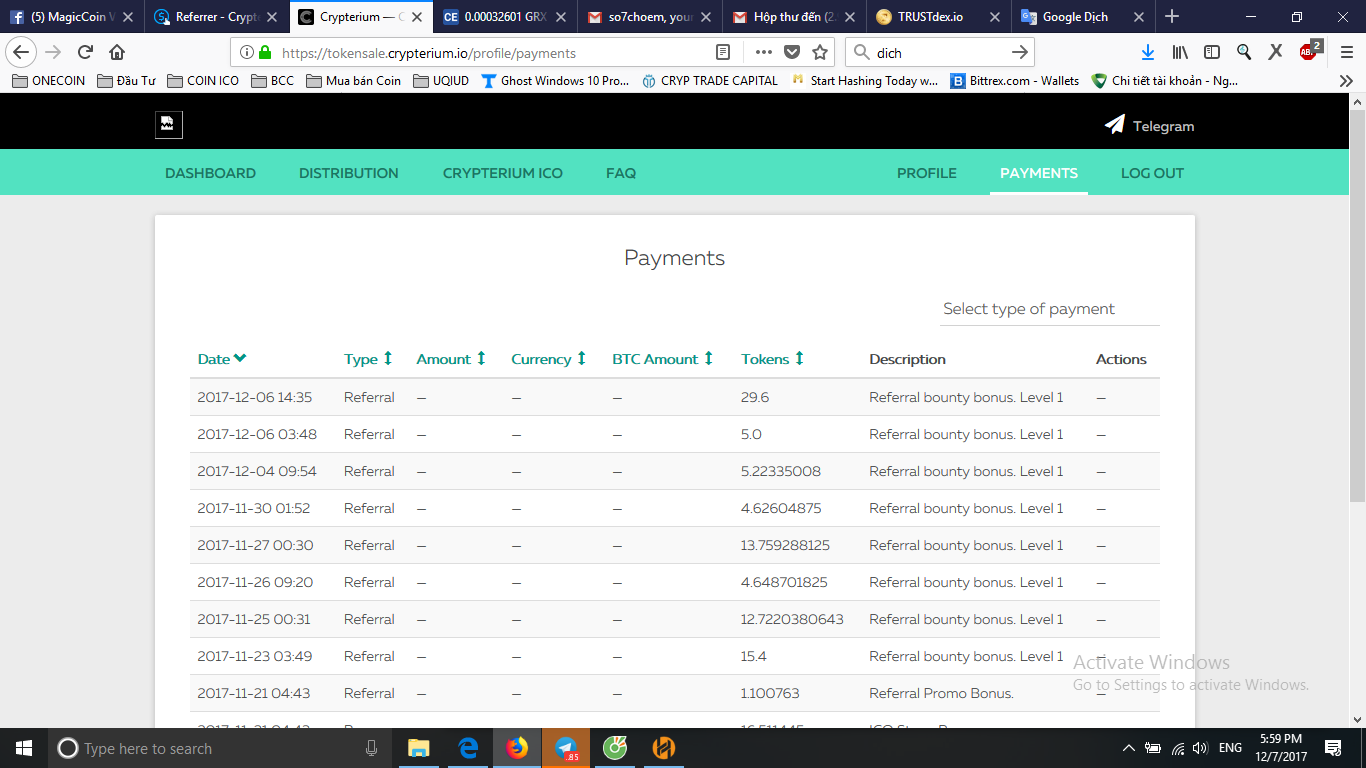The width and height of the screenshot is (1366, 768).
Task: Open the ONECOIN bookmarks folder
Action: tap(49, 81)
